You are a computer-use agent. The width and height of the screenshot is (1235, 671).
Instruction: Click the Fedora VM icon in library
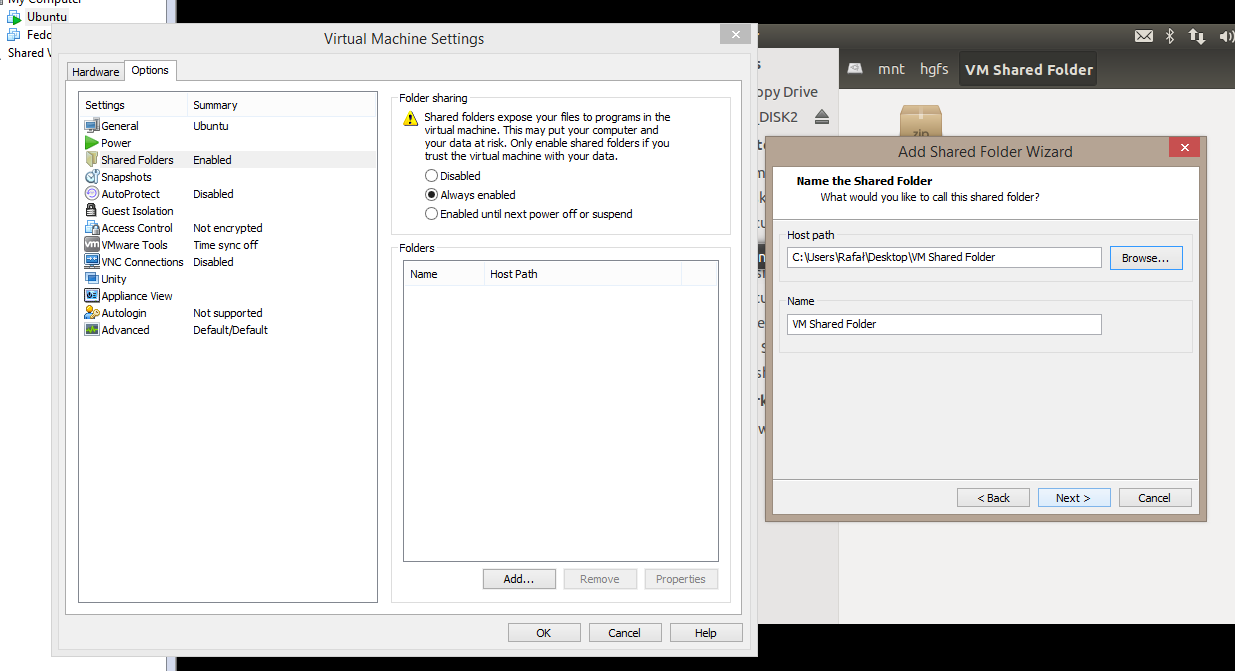14,35
